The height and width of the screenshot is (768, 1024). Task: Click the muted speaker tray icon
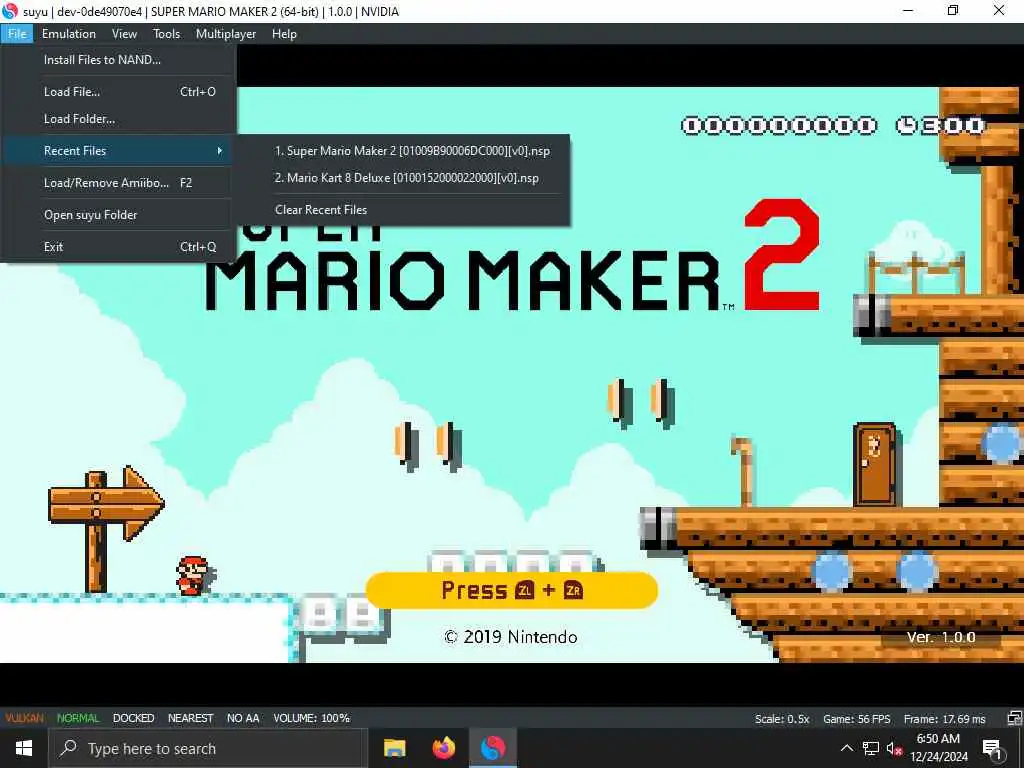tap(894, 748)
